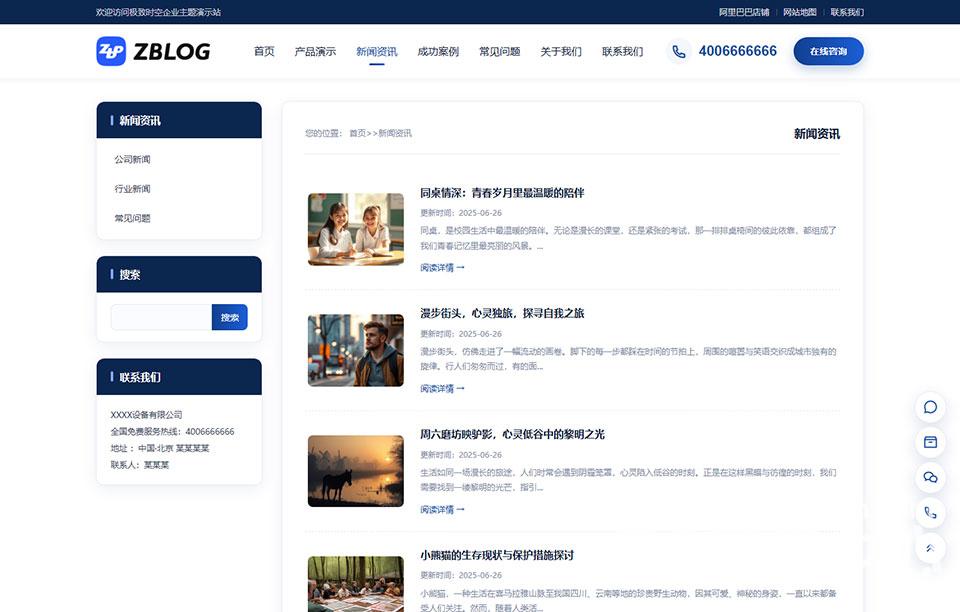
Task: Click 联系我们 in the top bar
Action: (847, 12)
